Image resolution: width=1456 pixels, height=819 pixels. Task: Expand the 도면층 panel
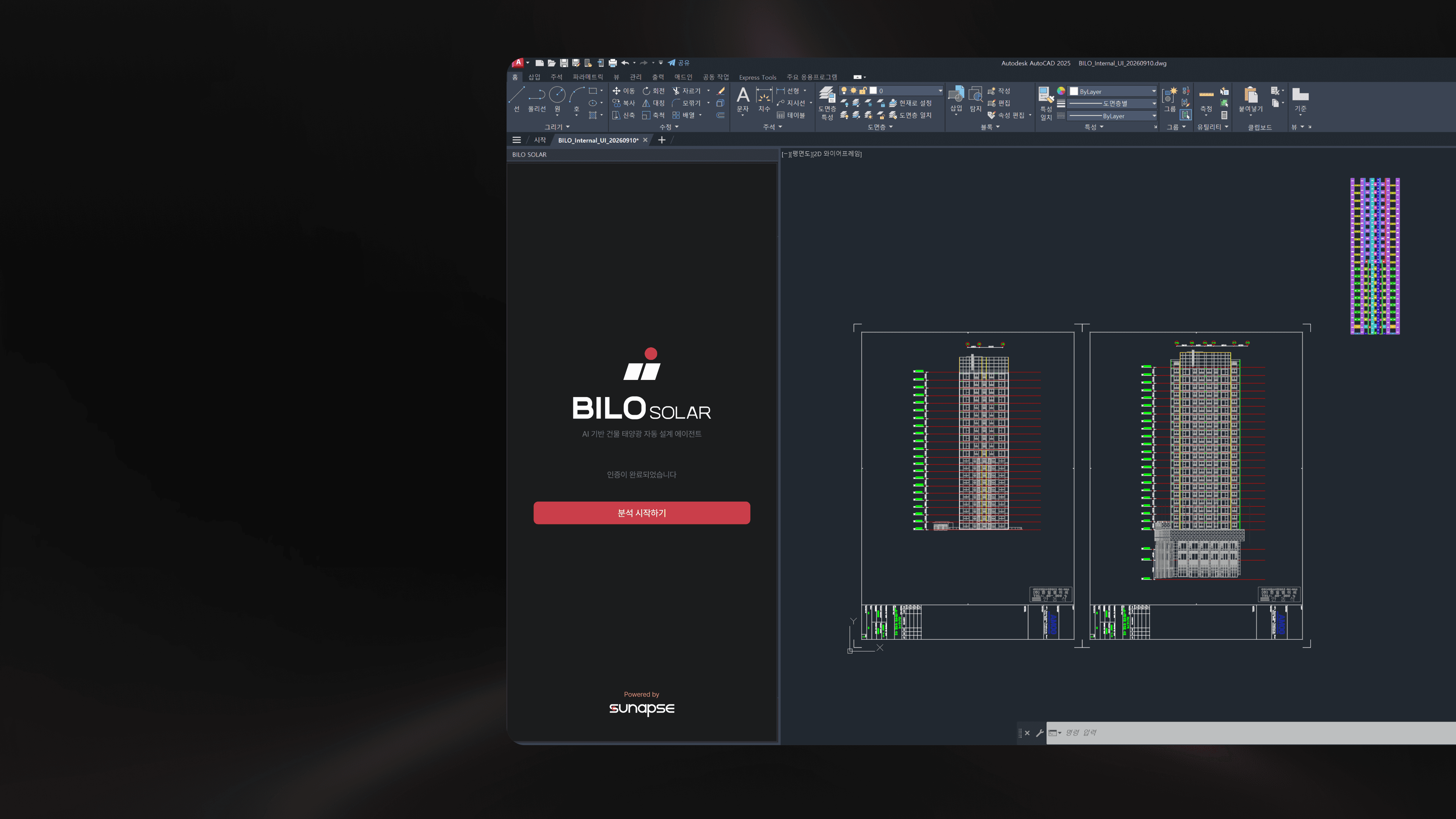pyautogui.click(x=880, y=127)
